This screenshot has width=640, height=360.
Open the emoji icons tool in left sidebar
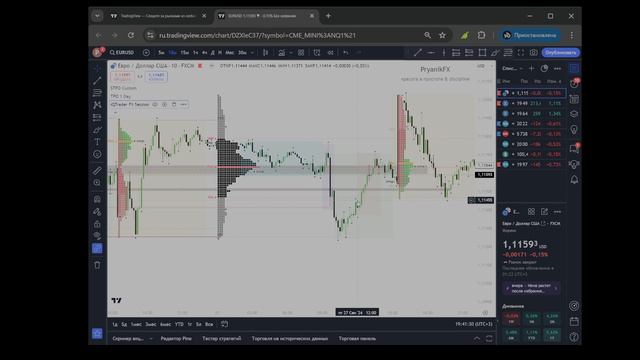pyautogui.click(x=97, y=154)
